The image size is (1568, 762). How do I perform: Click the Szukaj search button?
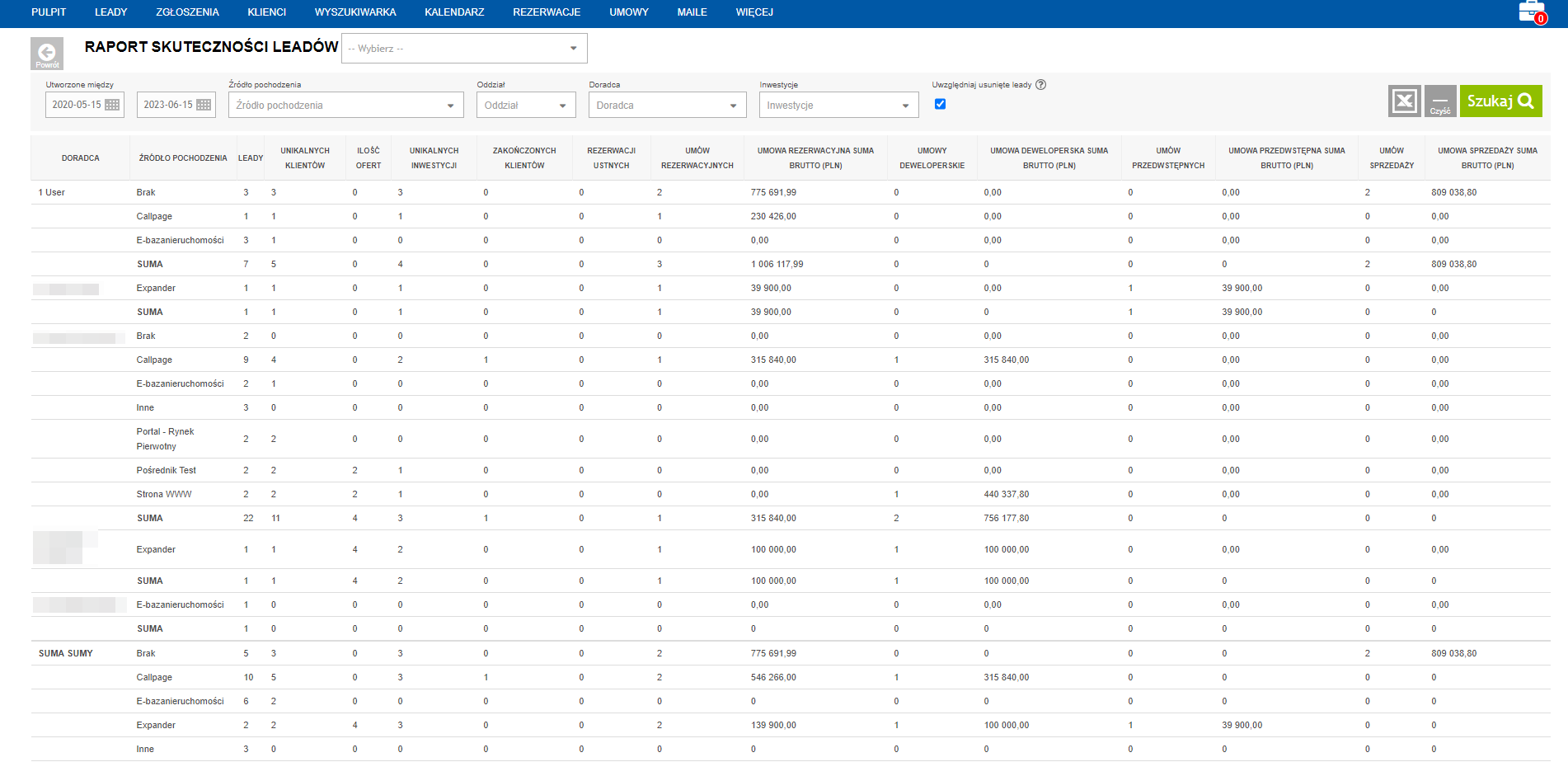(1501, 101)
